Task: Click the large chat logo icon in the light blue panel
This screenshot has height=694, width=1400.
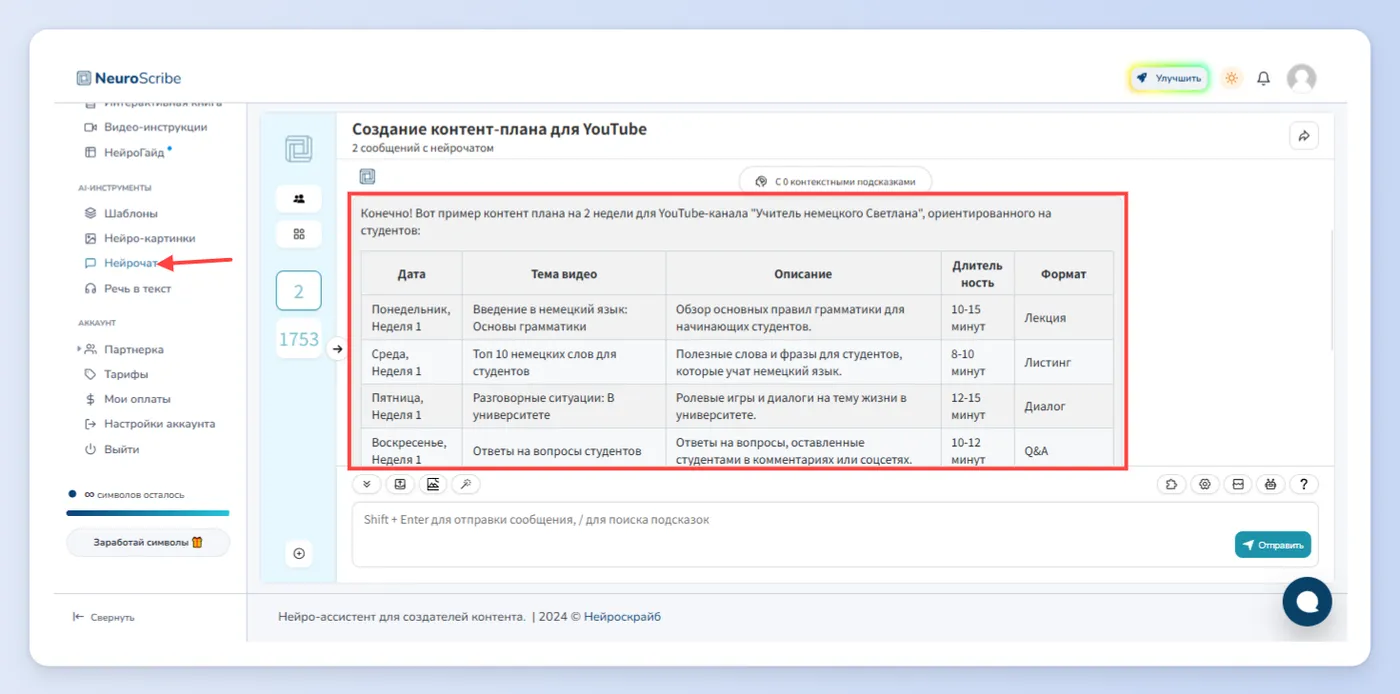Action: pos(298,148)
